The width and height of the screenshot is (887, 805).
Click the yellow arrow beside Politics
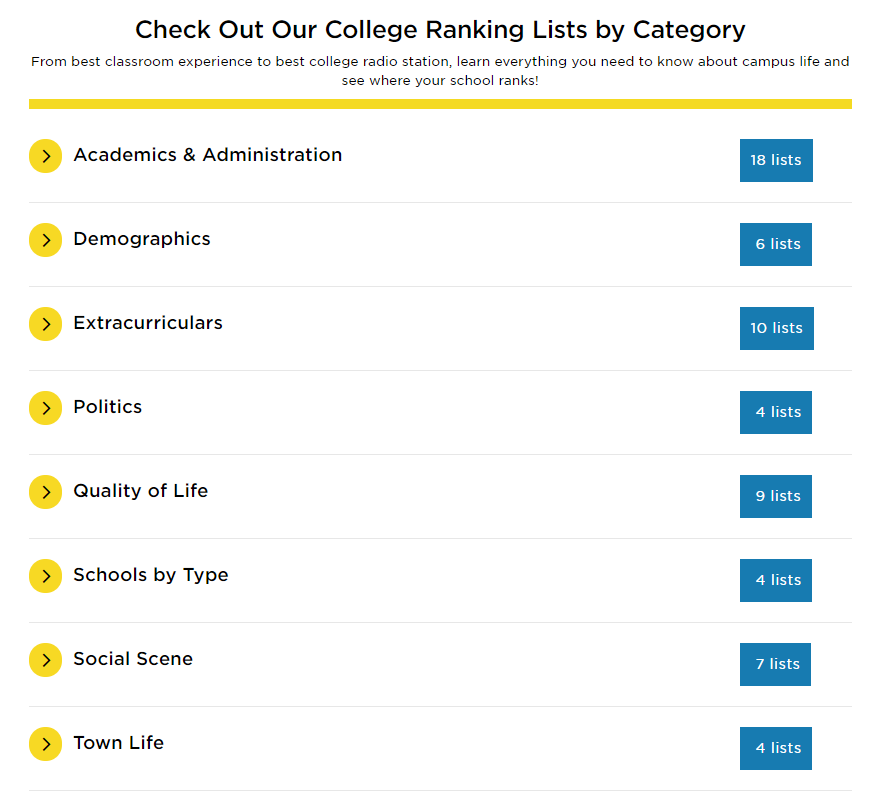pos(45,408)
